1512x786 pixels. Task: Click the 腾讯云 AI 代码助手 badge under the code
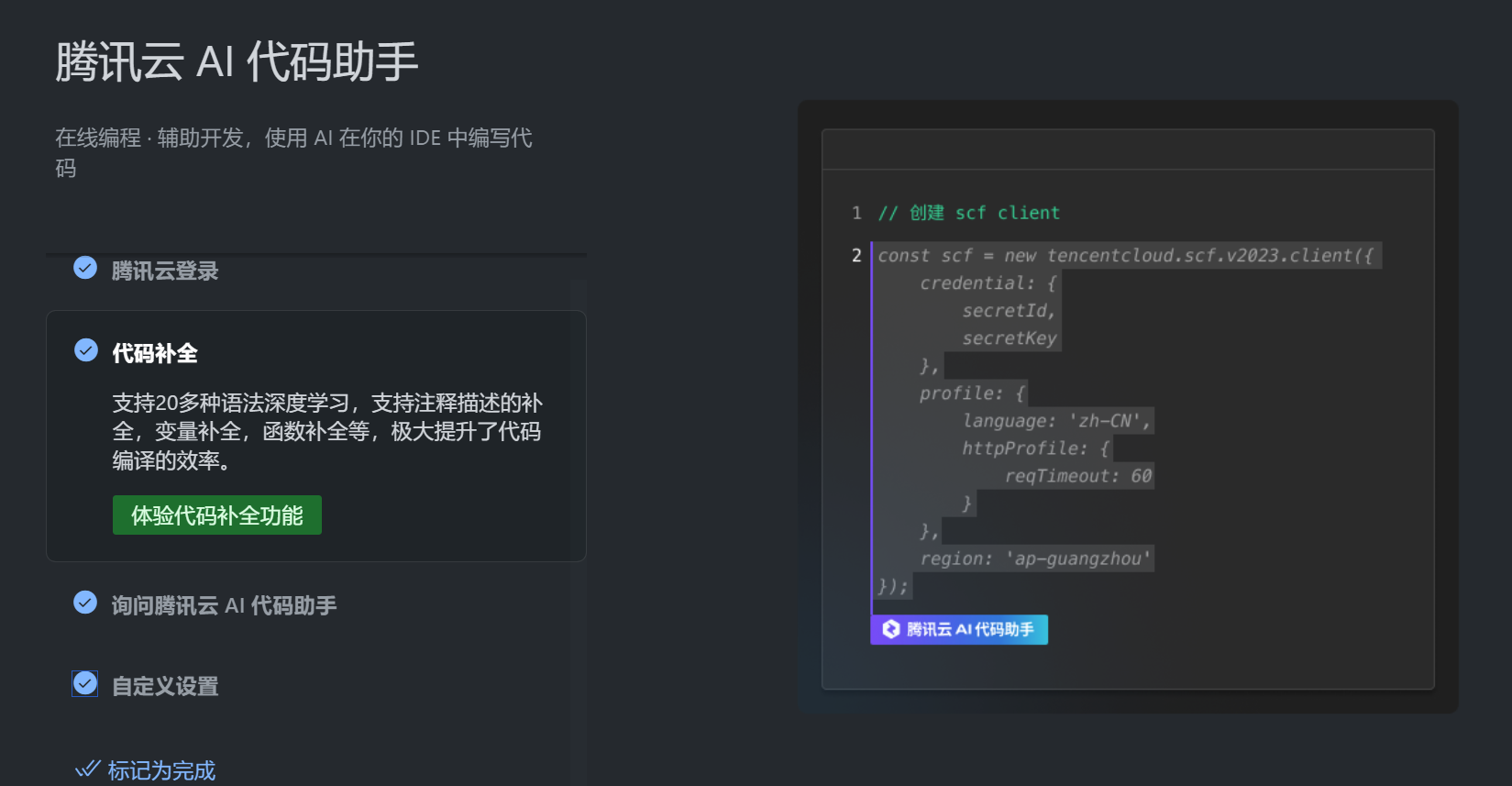(959, 629)
